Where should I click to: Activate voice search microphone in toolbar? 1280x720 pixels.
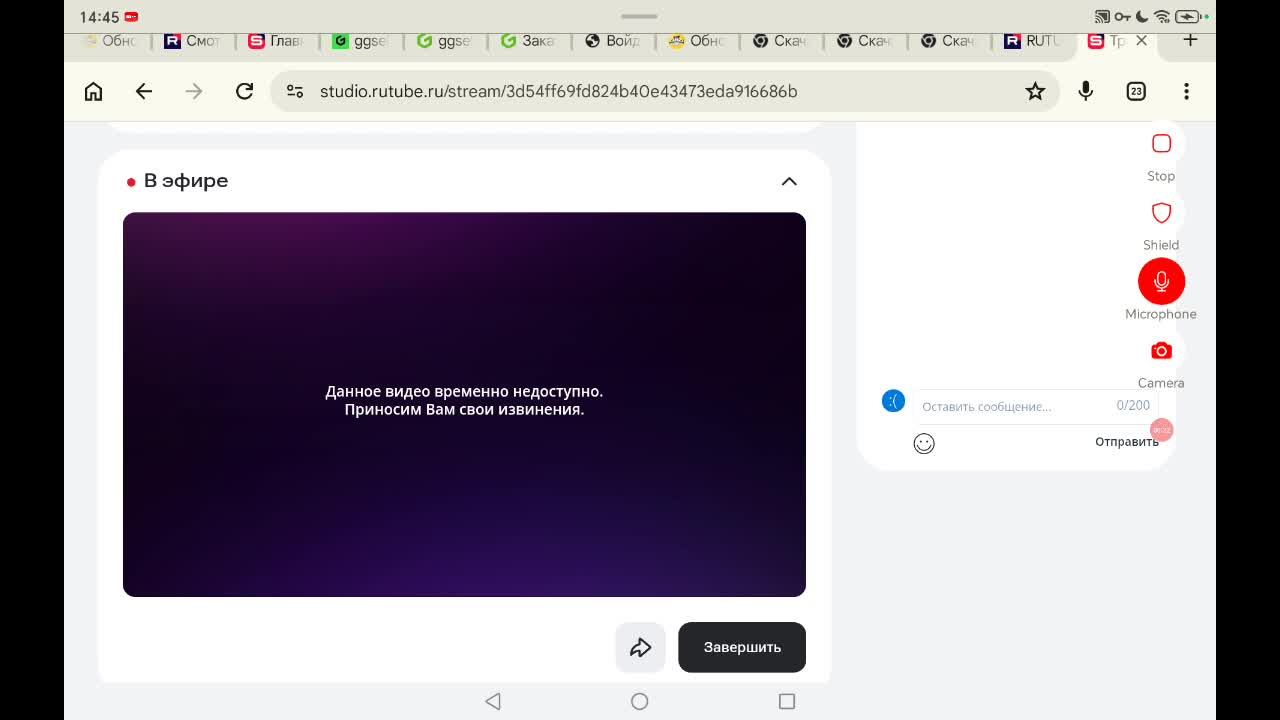tap(1085, 91)
